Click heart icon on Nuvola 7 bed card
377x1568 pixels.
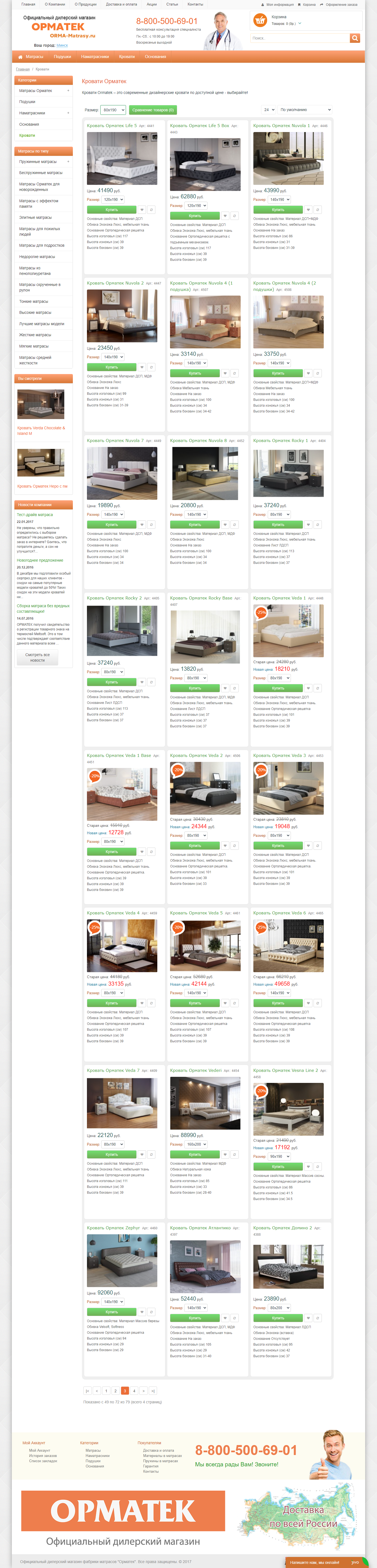(142, 525)
